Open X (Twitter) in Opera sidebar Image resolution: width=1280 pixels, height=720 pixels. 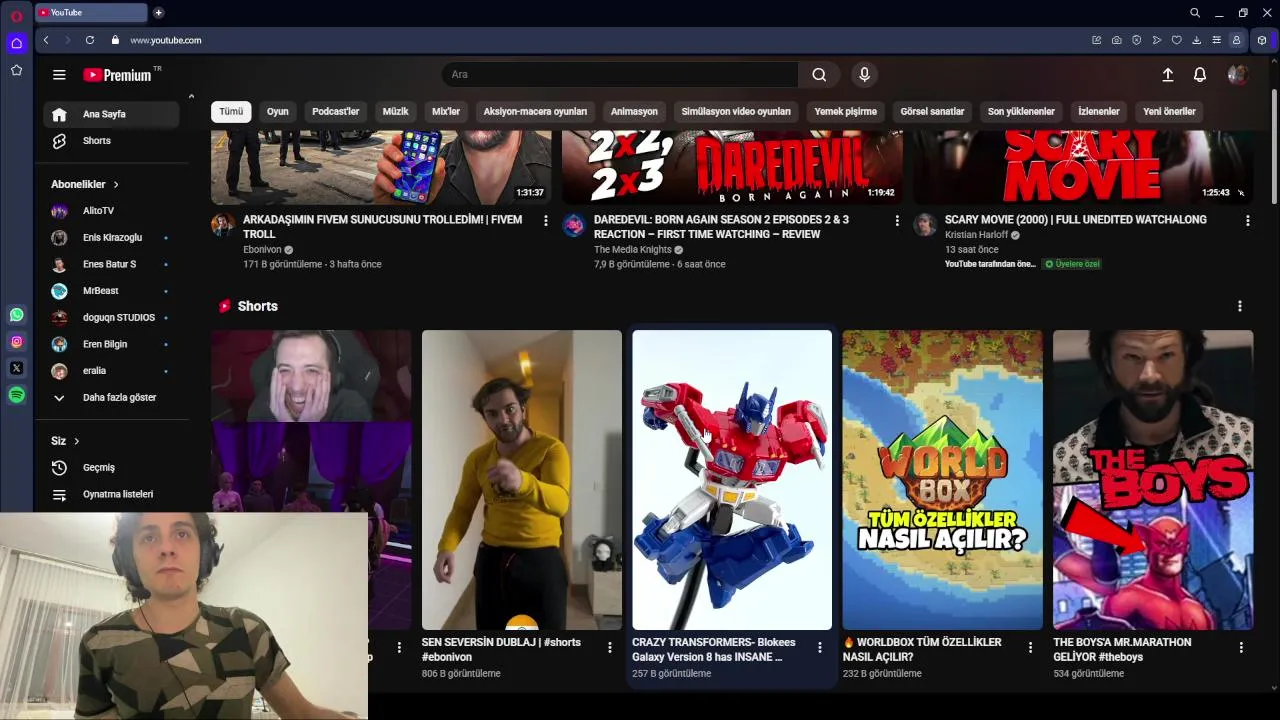click(x=16, y=368)
